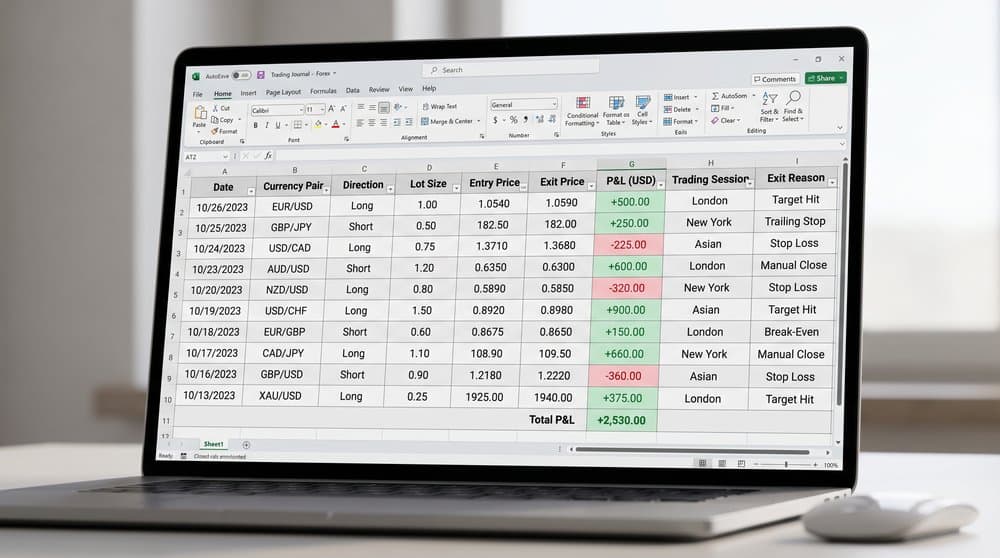Apply Percent Style with the % icon
Viewport: 1000px width, 558px height.
tap(513, 119)
